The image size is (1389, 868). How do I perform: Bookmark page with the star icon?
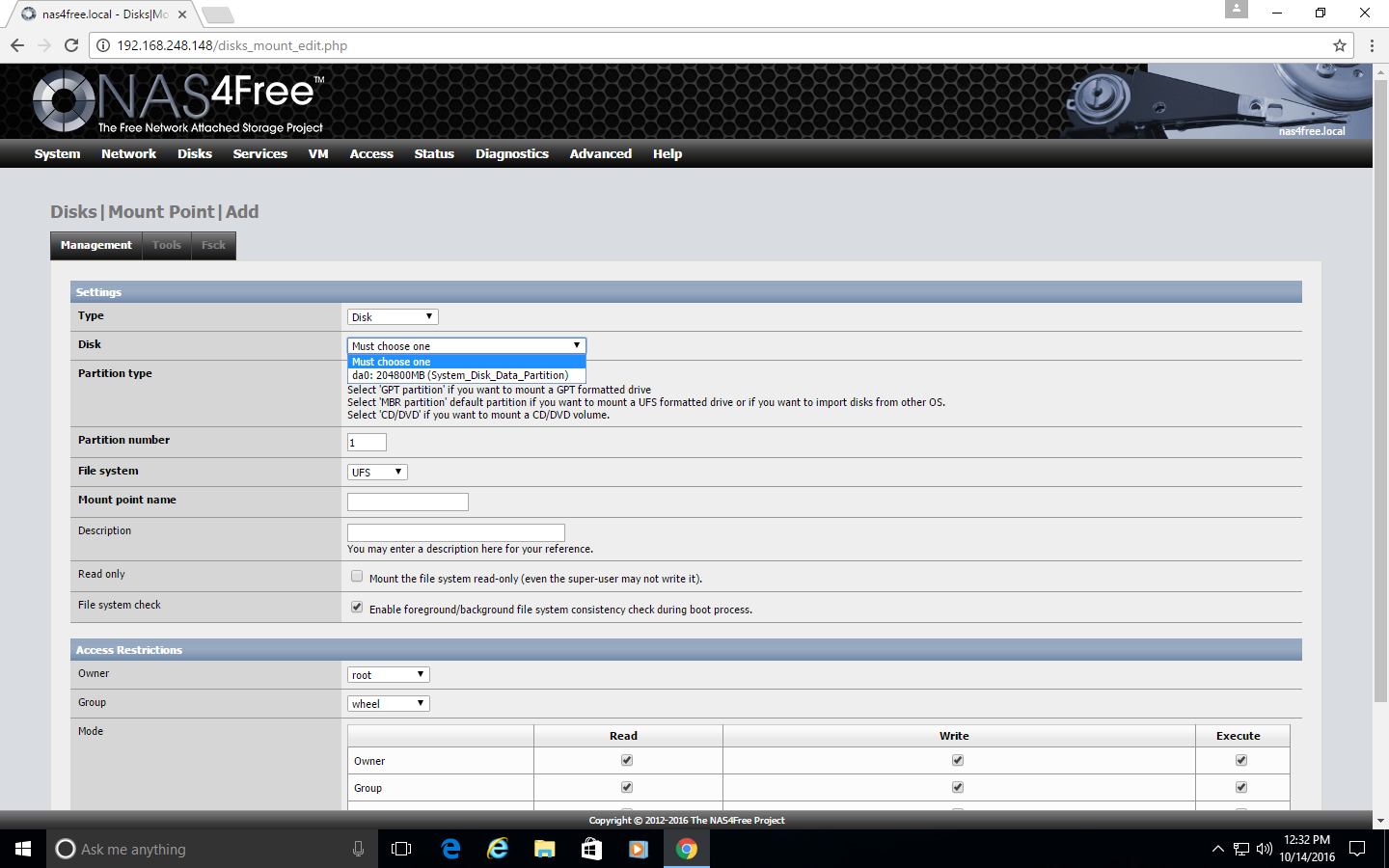1339,45
